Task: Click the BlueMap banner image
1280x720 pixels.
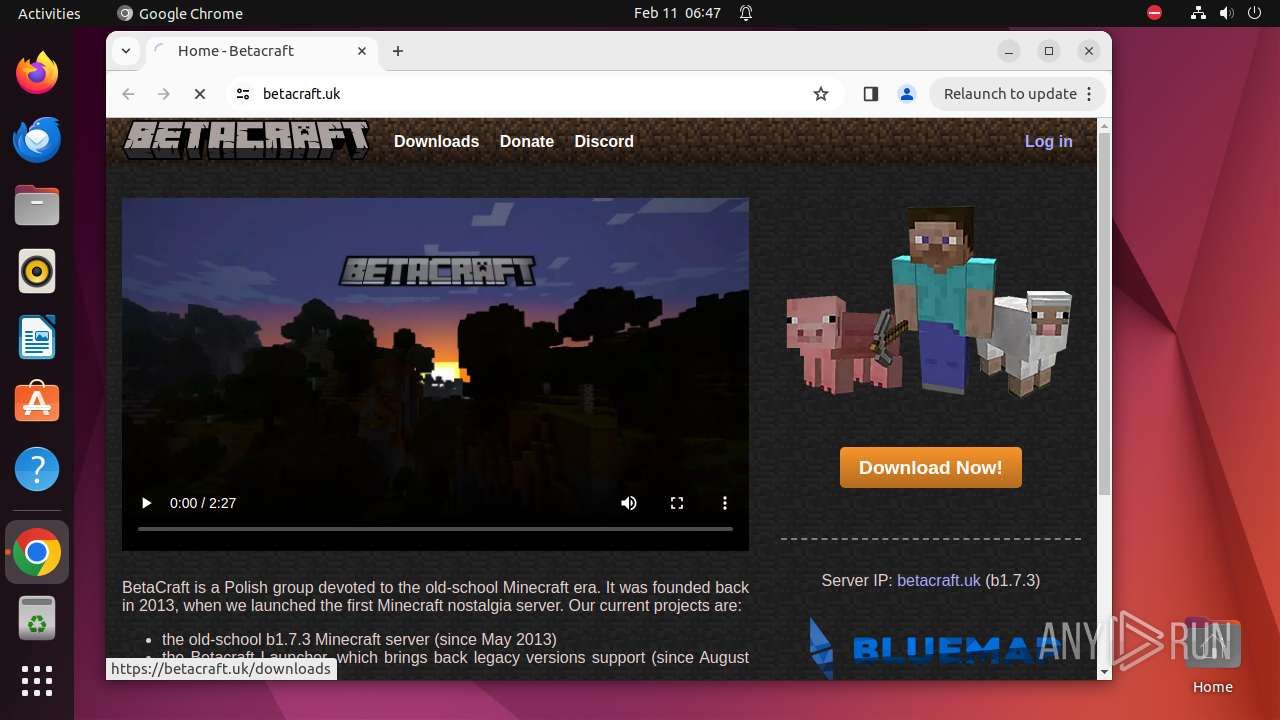Action: [930, 648]
